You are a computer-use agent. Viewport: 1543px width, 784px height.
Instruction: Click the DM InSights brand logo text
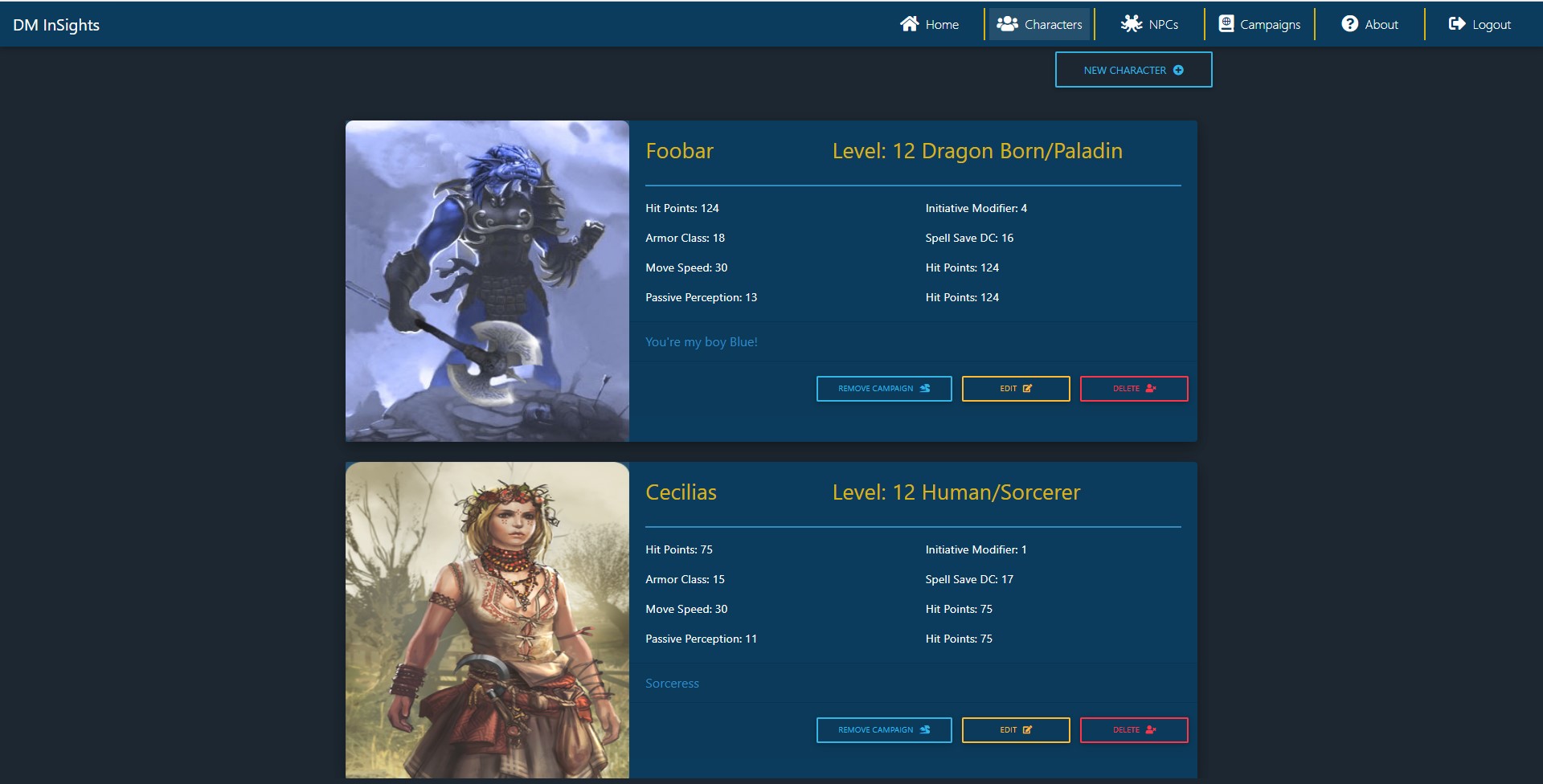coord(56,25)
